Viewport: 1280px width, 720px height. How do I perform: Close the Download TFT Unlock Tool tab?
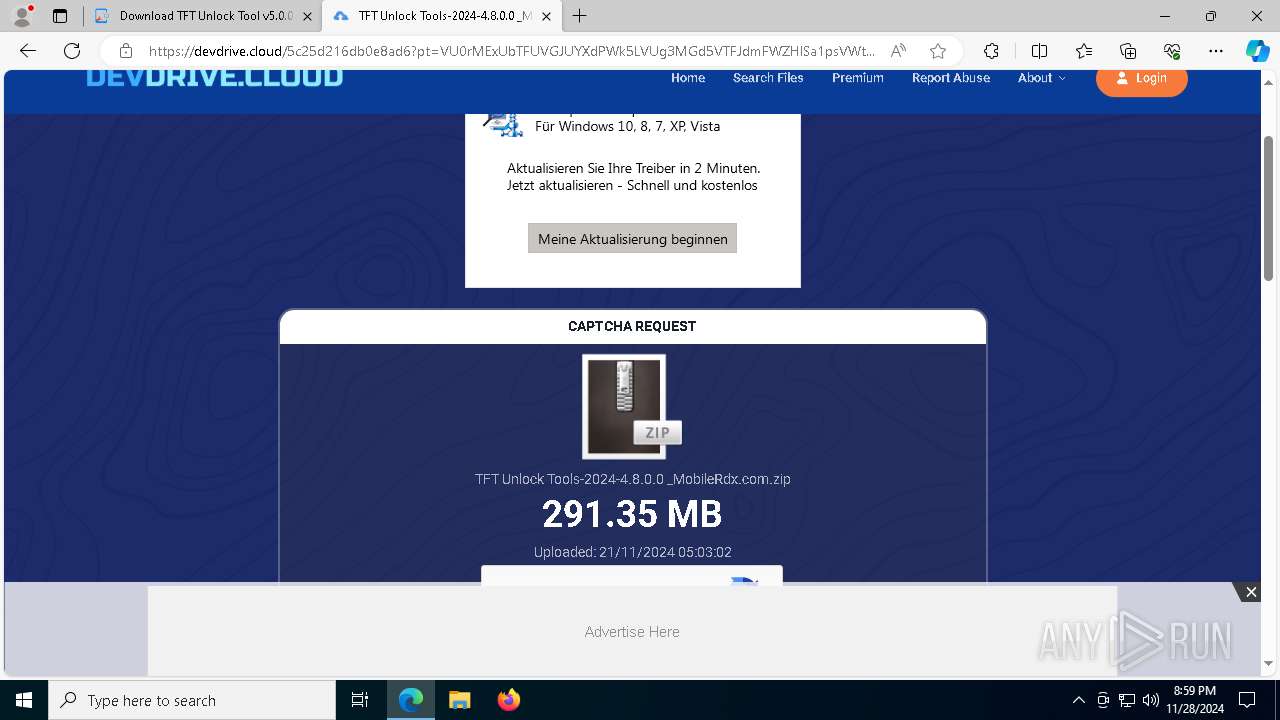coord(307,16)
